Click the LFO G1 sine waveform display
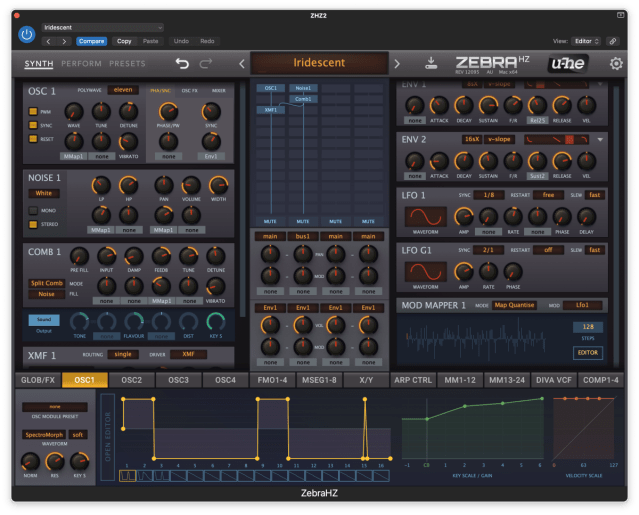639x515 pixels. click(425, 272)
